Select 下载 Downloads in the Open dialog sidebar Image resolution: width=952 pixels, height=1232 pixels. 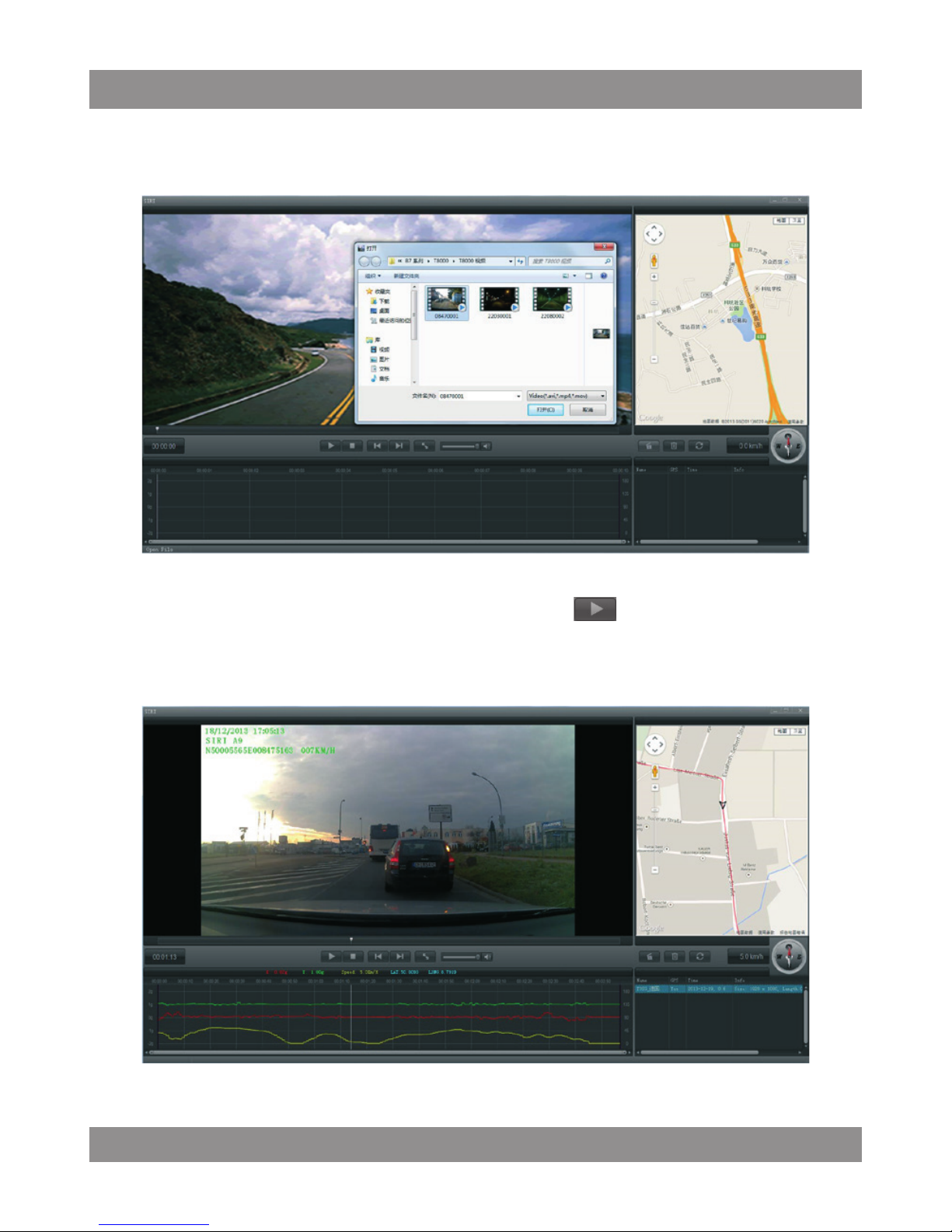click(x=380, y=301)
